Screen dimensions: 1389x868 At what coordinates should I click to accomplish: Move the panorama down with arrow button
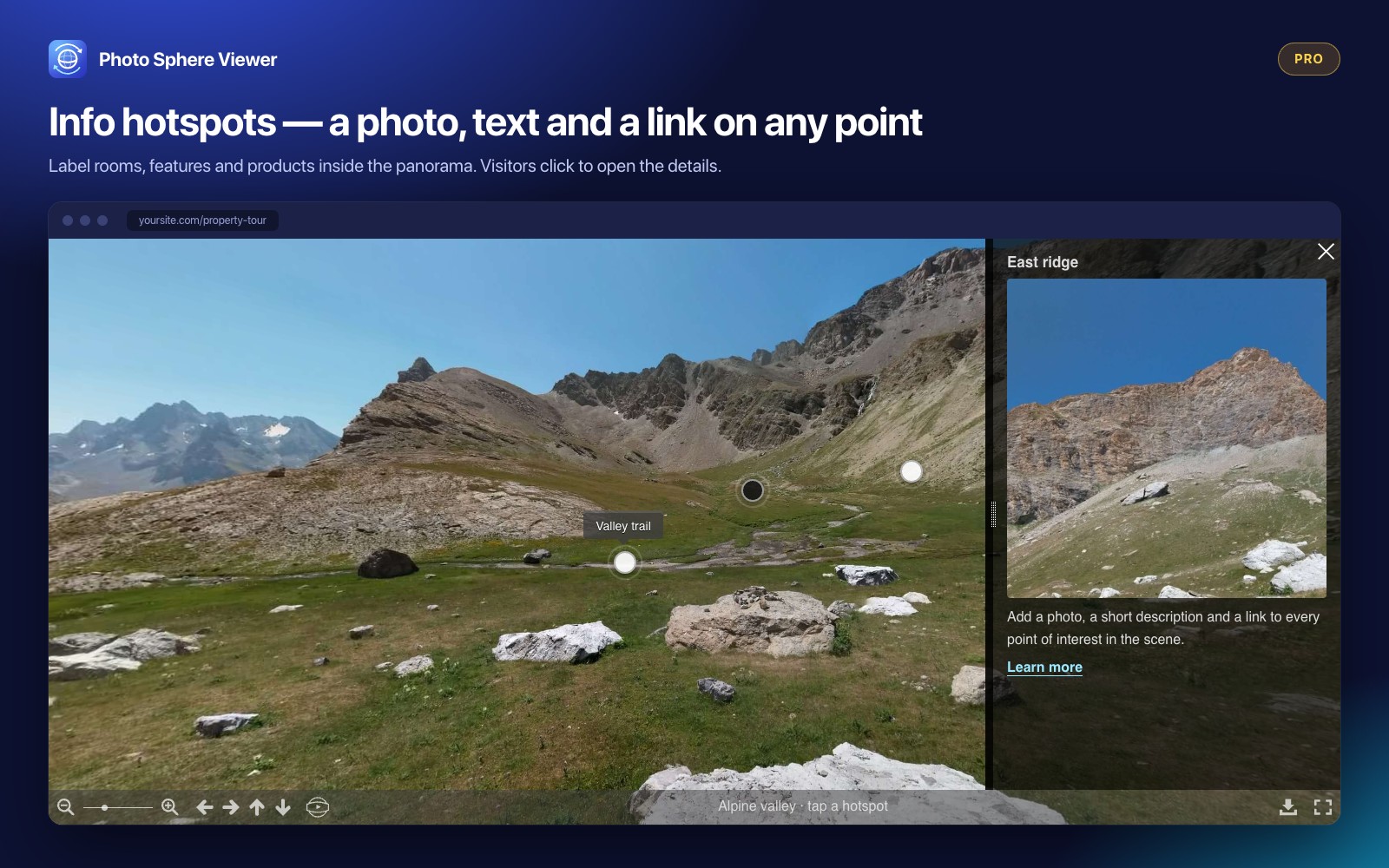283,807
